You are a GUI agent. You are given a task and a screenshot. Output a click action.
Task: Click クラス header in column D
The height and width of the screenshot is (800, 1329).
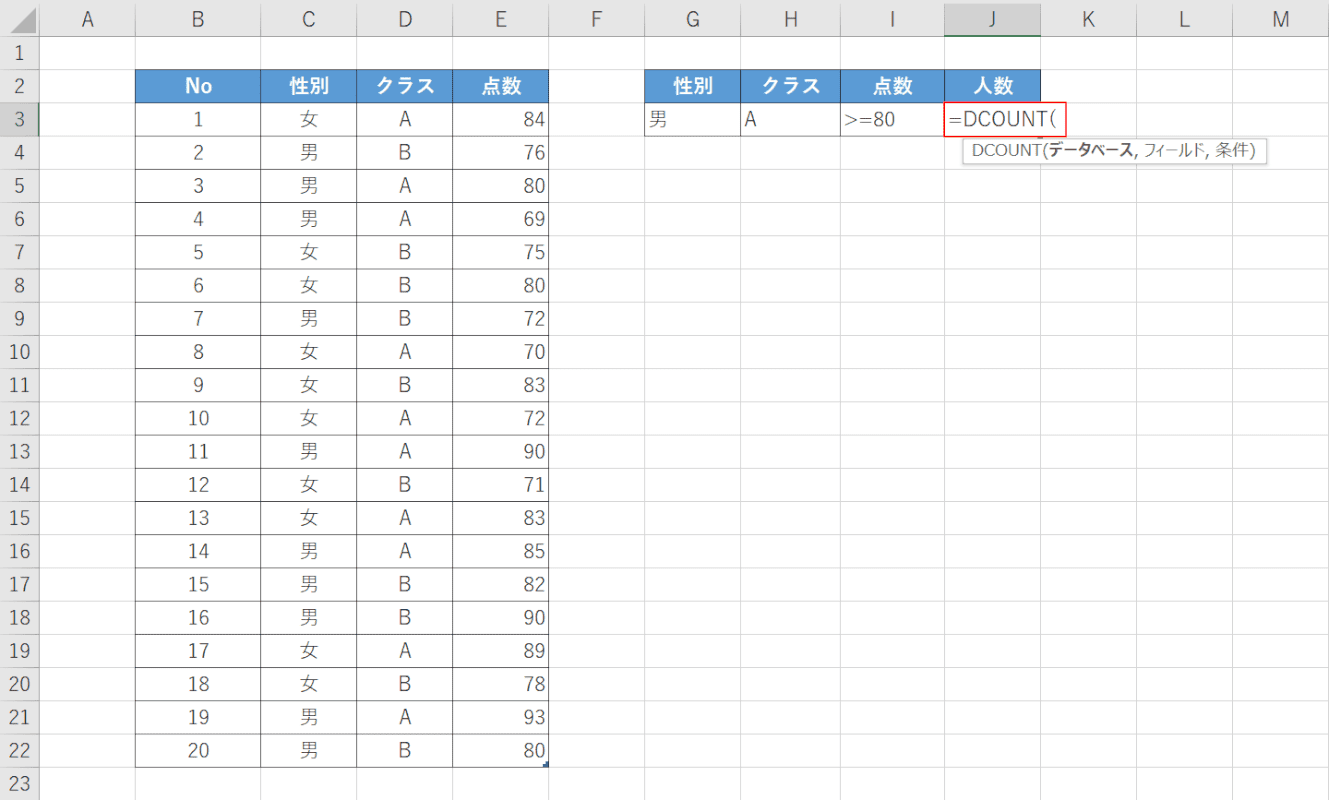(x=405, y=86)
